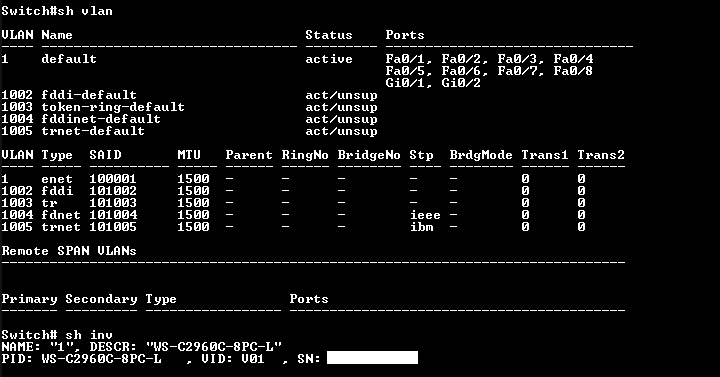The width and height of the screenshot is (720, 377).
Task: Click 'act/unsup' status of fddi-default row
Action: pyautogui.click(x=341, y=95)
